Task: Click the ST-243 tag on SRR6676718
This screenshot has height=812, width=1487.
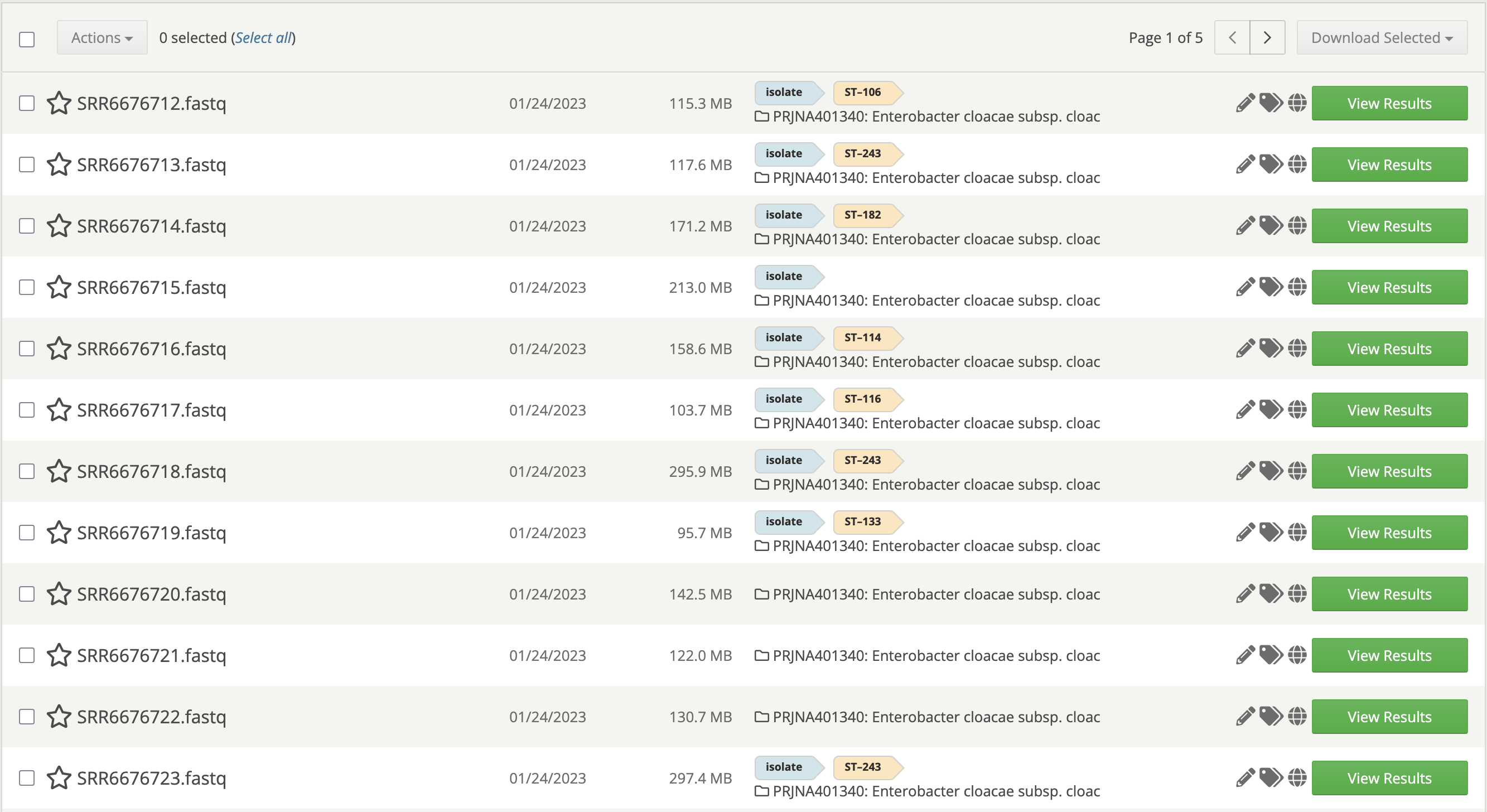Action: 864,460
